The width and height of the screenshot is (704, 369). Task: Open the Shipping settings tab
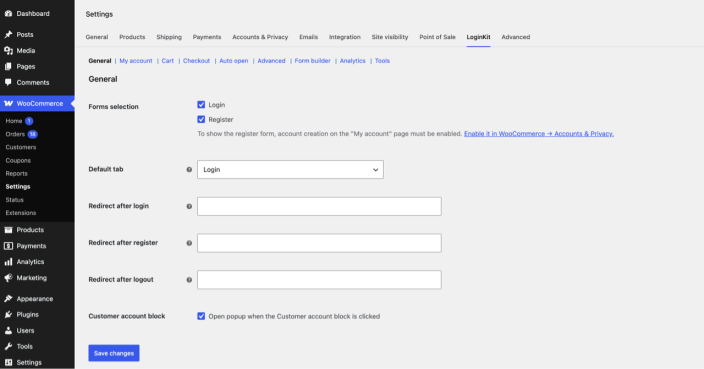(169, 37)
